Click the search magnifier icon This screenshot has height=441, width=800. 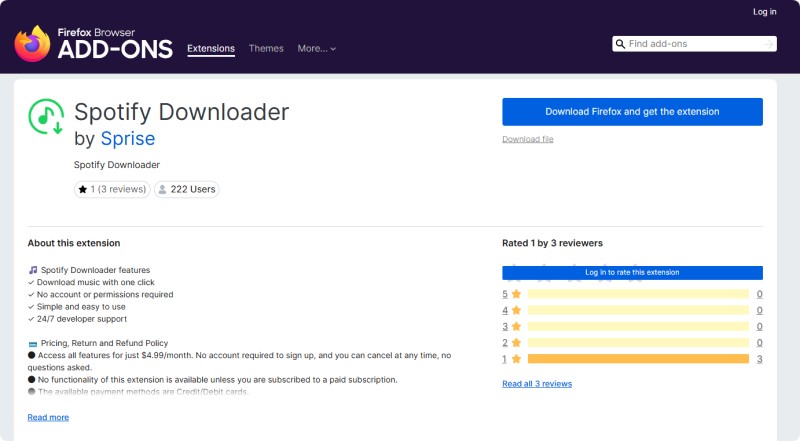coord(620,44)
